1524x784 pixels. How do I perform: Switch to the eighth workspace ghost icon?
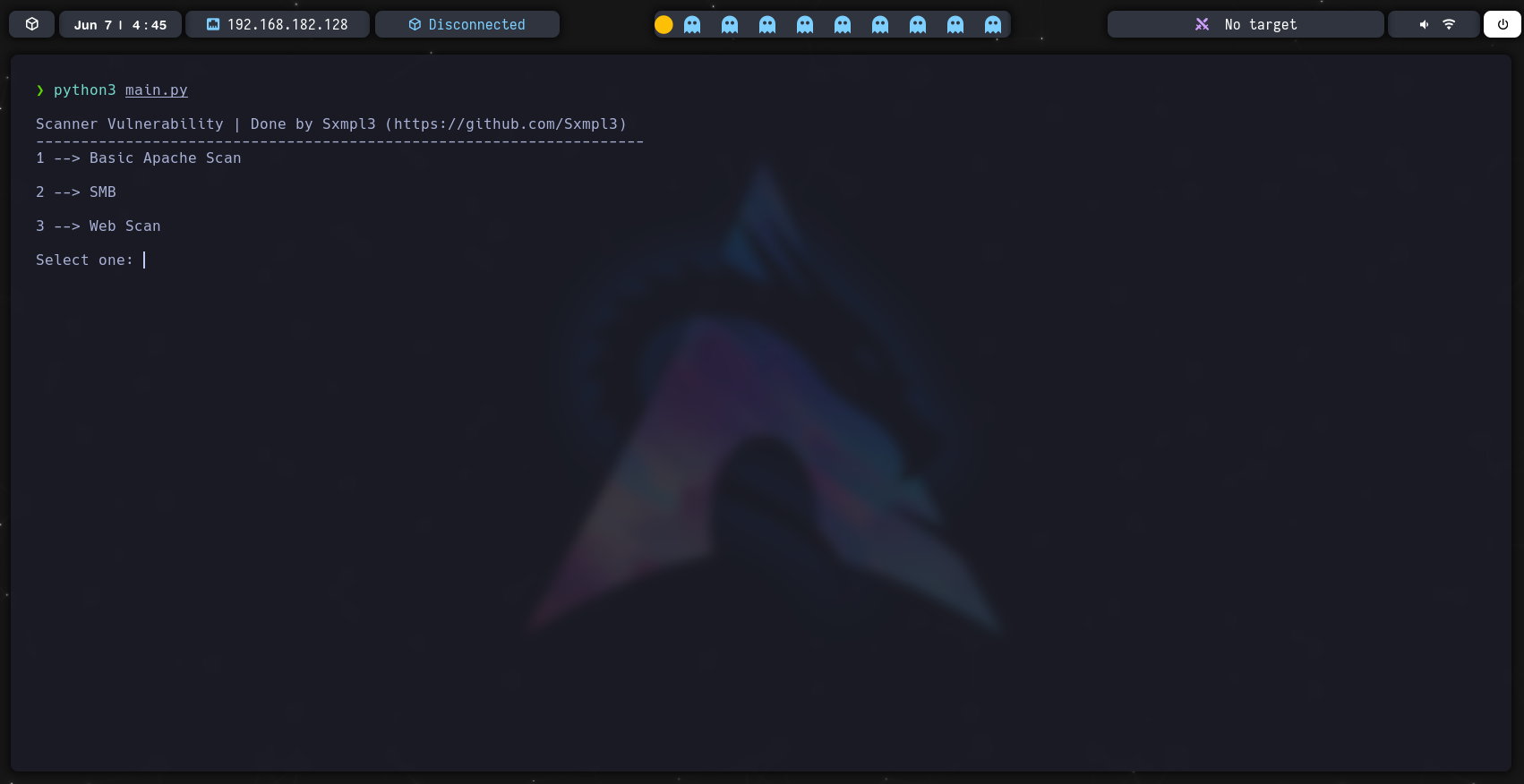918,24
